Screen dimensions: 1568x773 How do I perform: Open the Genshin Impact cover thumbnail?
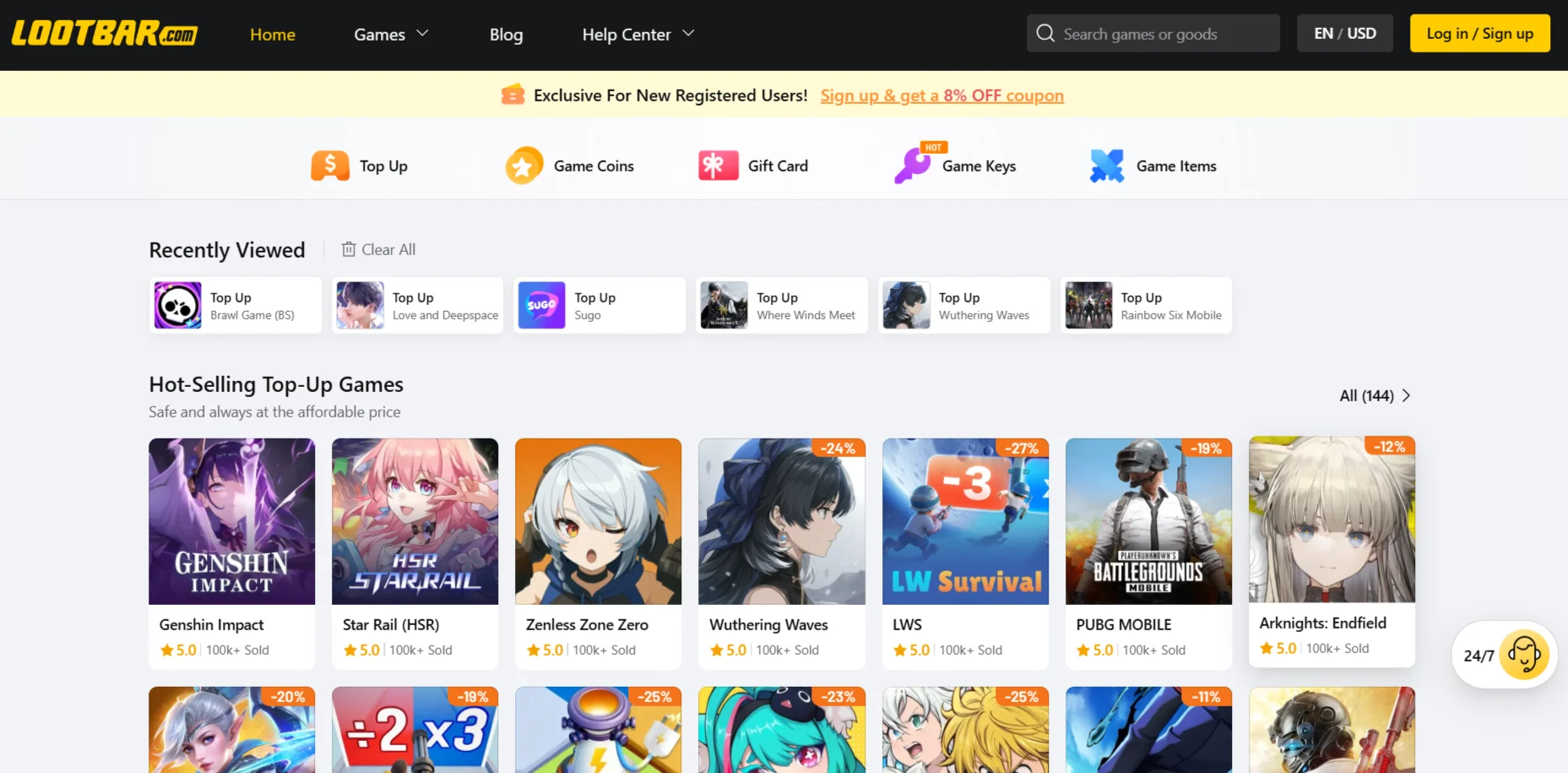click(x=231, y=521)
